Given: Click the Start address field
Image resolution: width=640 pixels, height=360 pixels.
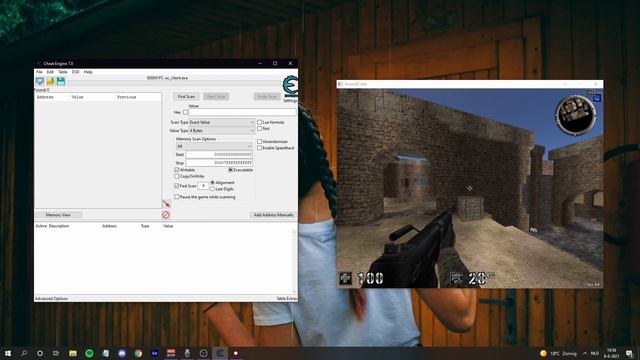Looking at the screenshot, I should pyautogui.click(x=219, y=155).
